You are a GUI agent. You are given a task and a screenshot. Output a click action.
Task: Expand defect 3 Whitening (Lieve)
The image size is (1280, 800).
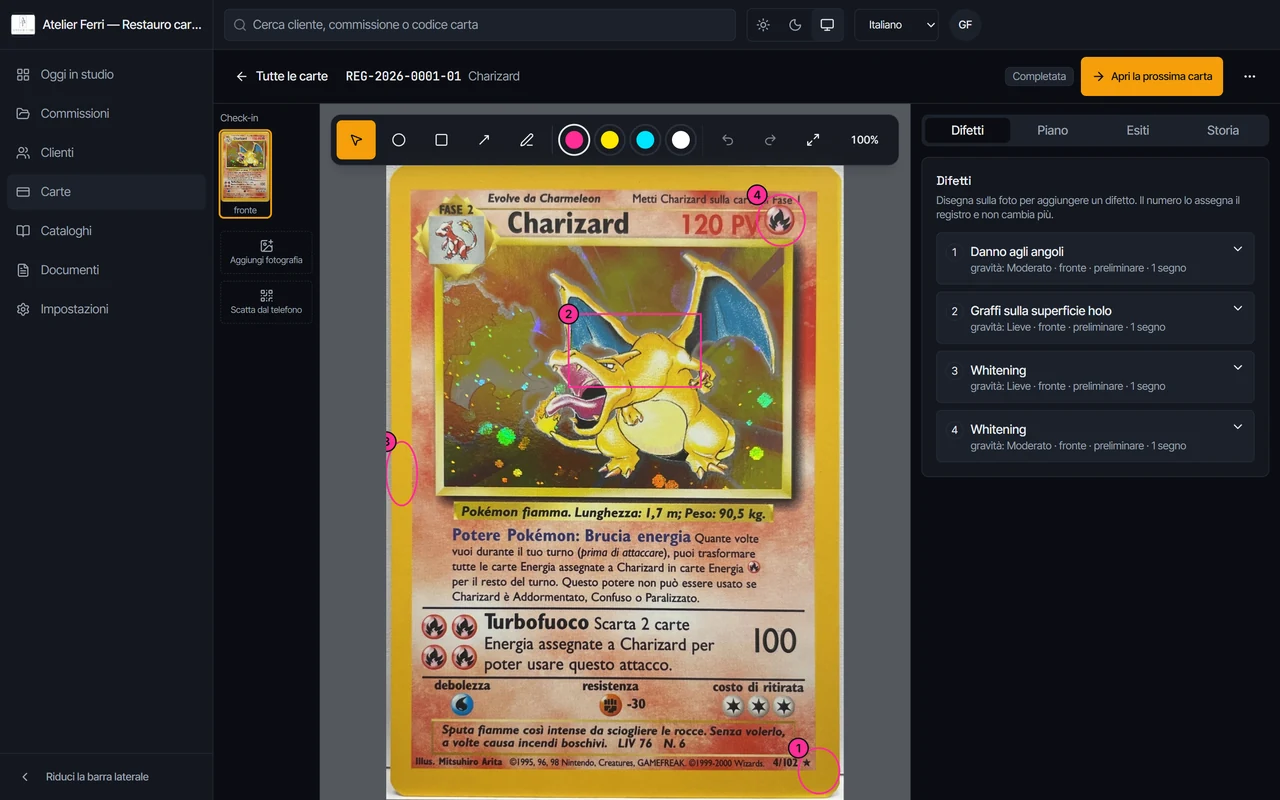click(1095, 377)
